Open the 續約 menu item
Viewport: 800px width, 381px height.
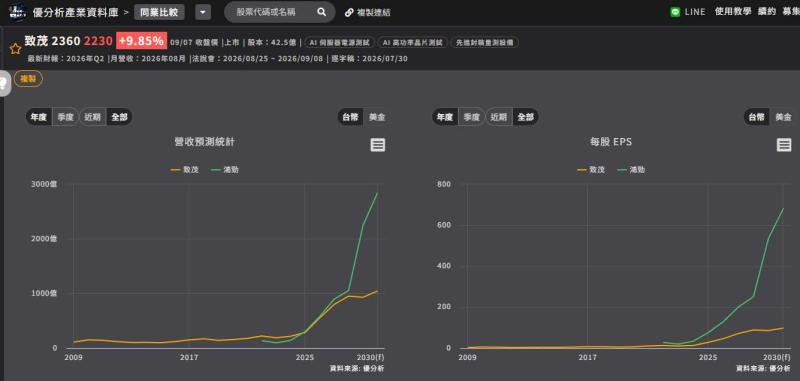coord(766,12)
